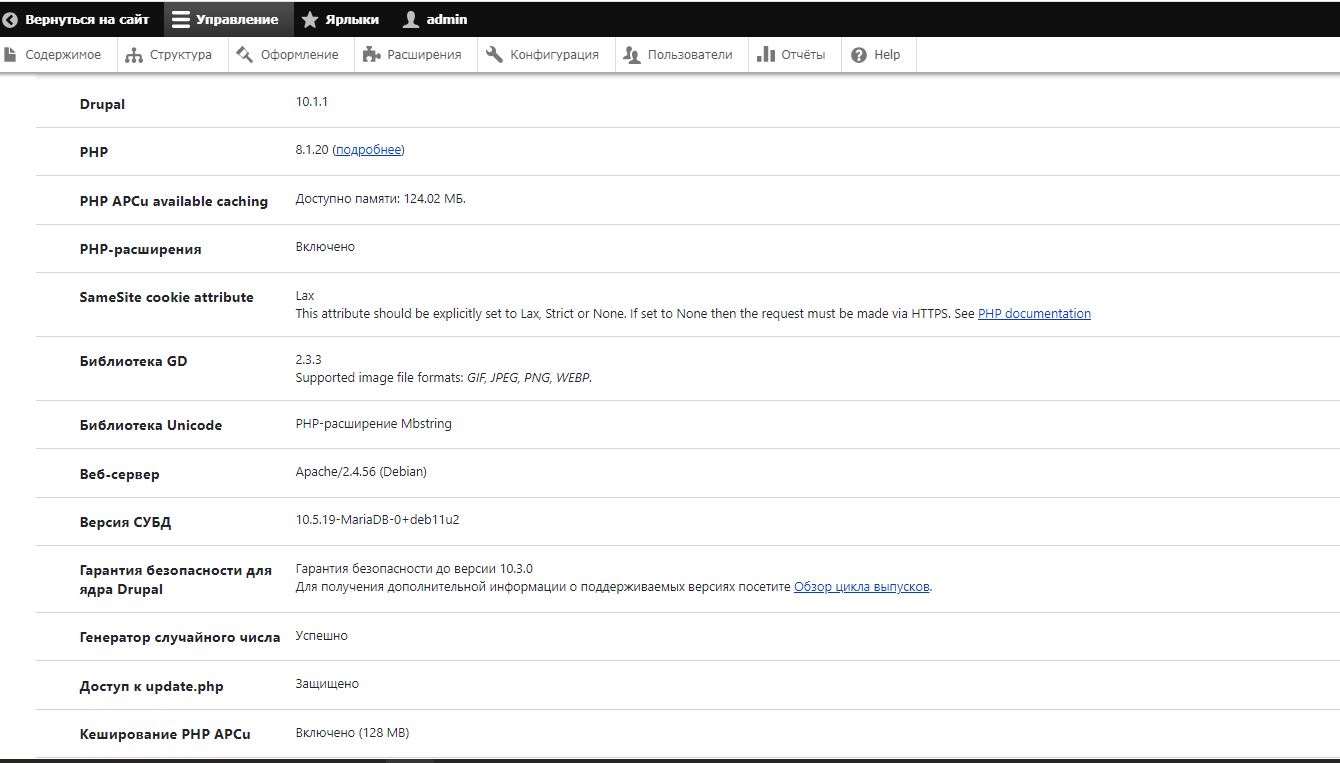The width and height of the screenshot is (1340, 763).
Task: Click the puzzle icon beside Расширения
Action: coord(371,55)
